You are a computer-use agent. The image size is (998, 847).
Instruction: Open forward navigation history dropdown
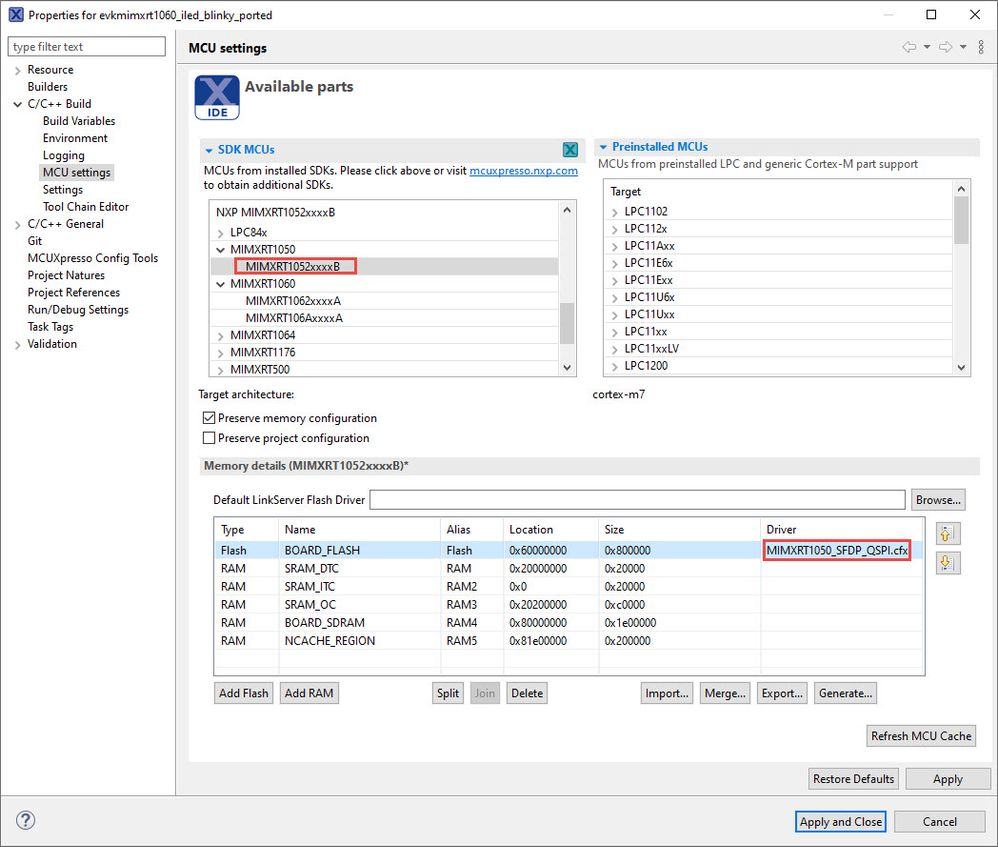click(963, 46)
